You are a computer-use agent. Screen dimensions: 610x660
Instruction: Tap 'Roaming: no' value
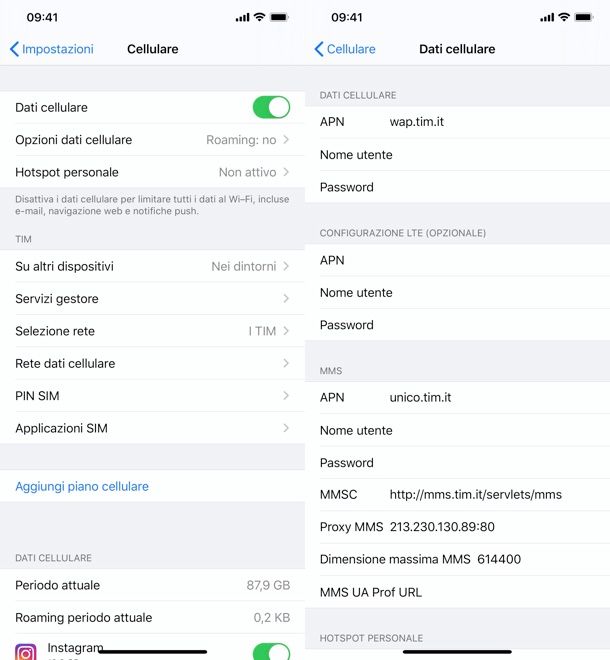coord(241,140)
